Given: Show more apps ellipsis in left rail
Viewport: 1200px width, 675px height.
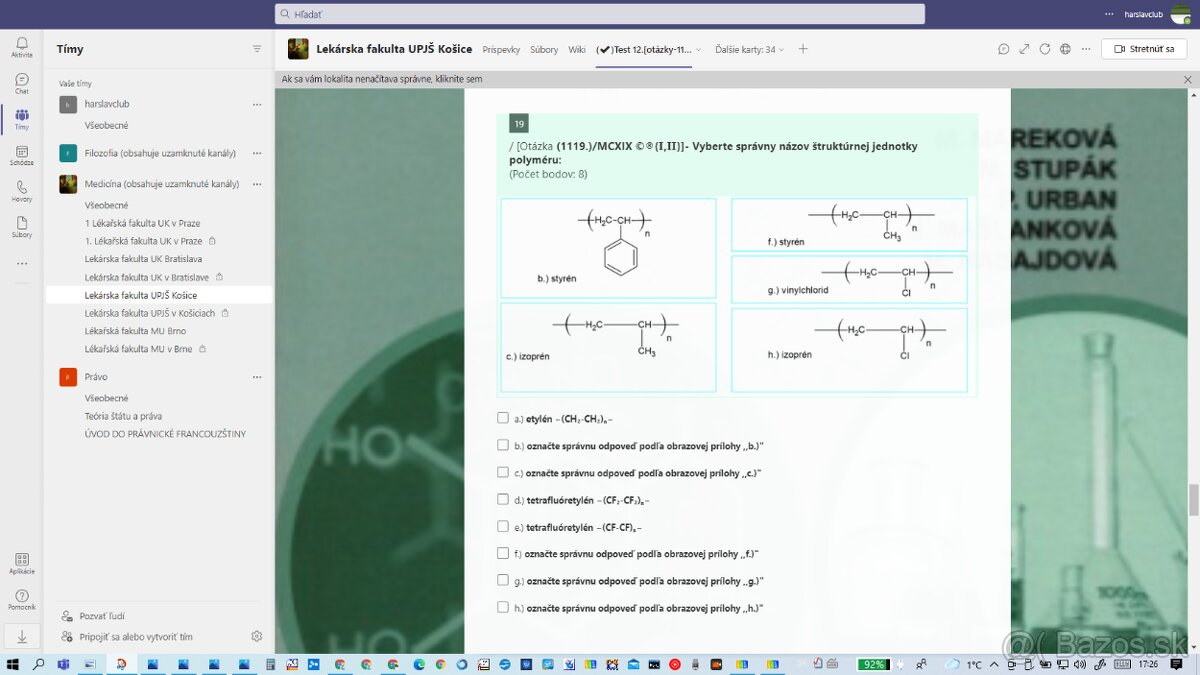Looking at the screenshot, I should coord(22,264).
